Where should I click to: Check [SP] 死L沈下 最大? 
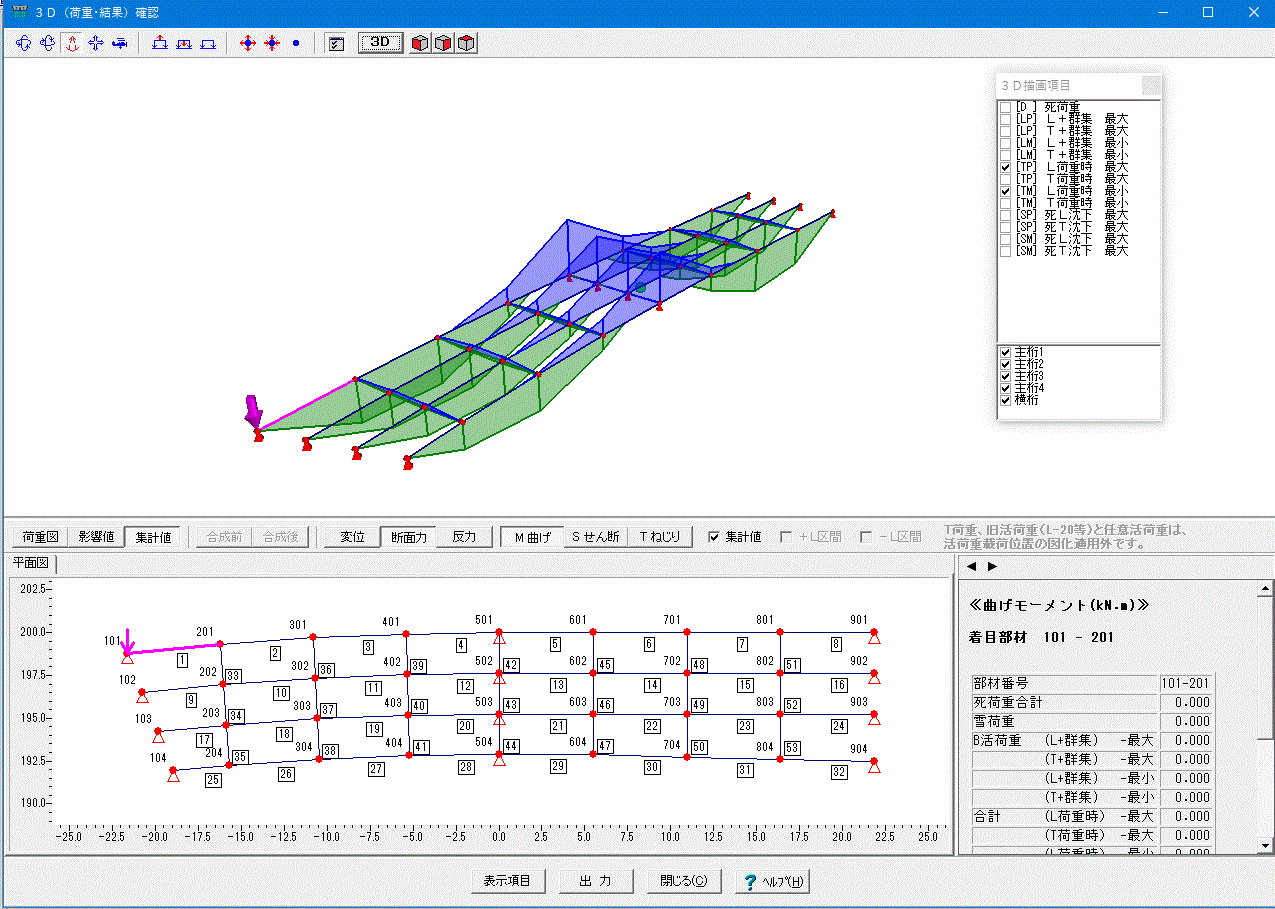pyautogui.click(x=1005, y=215)
